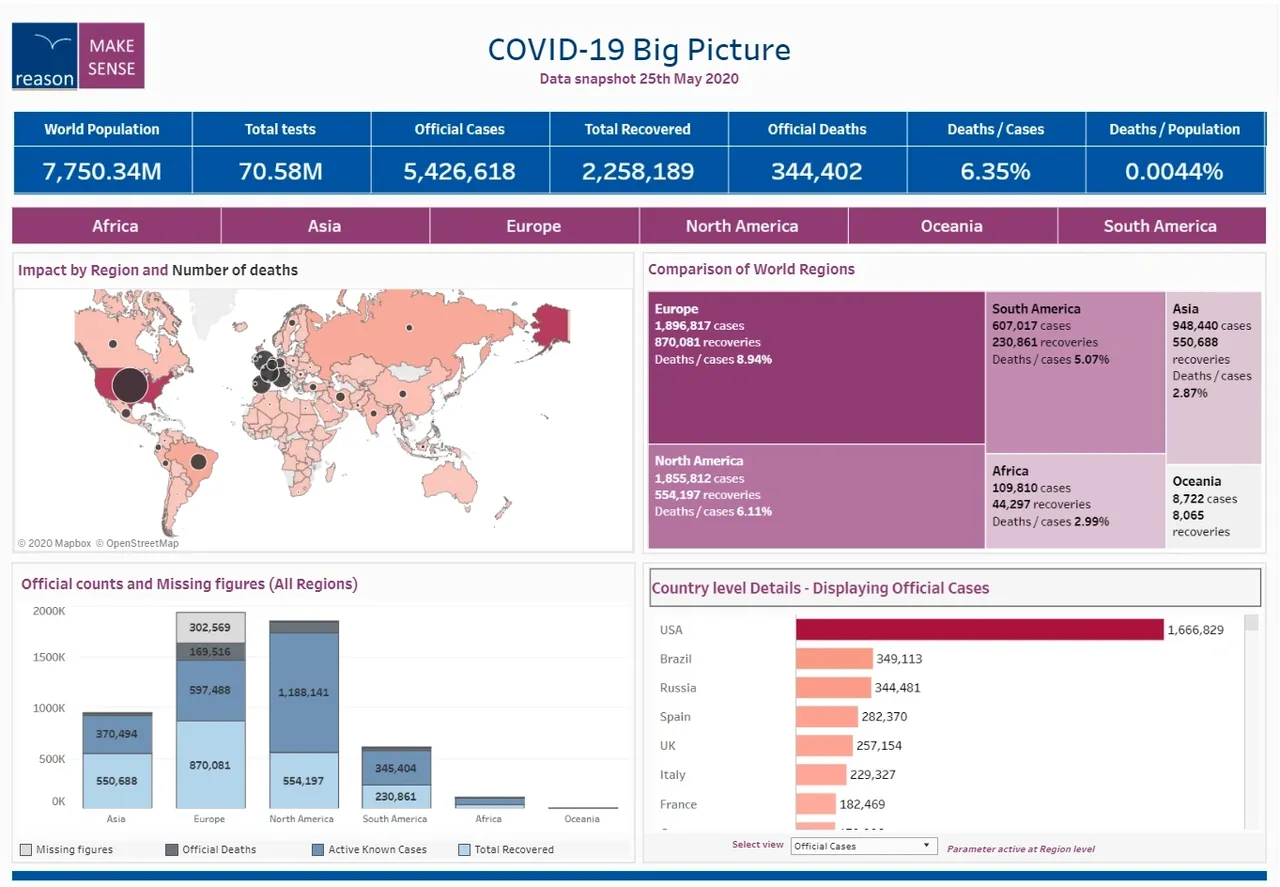
Task: Click the Total Recovered 2,258,189 card
Action: (638, 153)
